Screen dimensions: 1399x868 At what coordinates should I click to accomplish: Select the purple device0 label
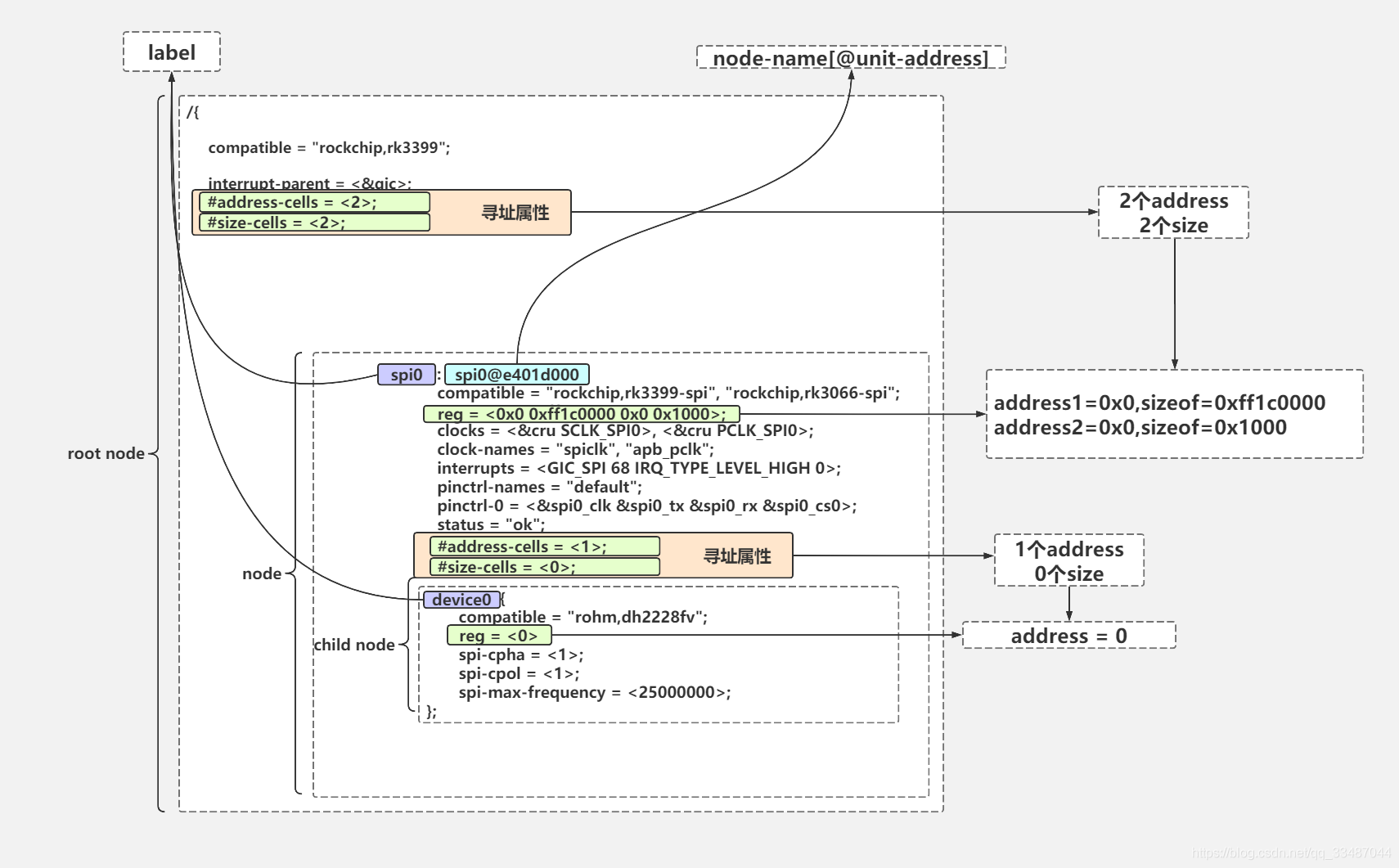[x=462, y=600]
